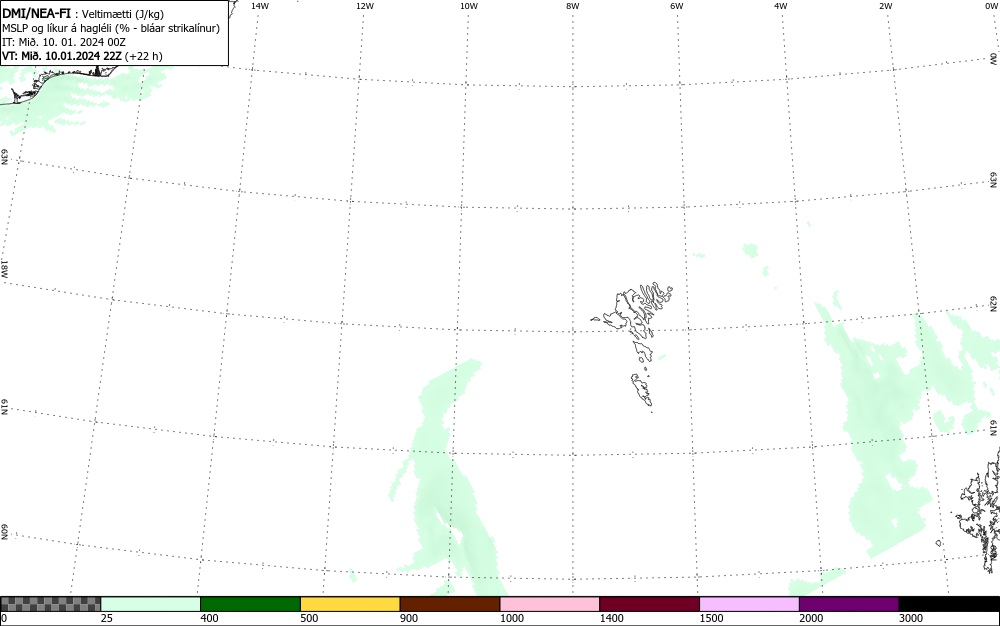Click the legend value label 400
The image size is (1000, 626).
coord(209,618)
